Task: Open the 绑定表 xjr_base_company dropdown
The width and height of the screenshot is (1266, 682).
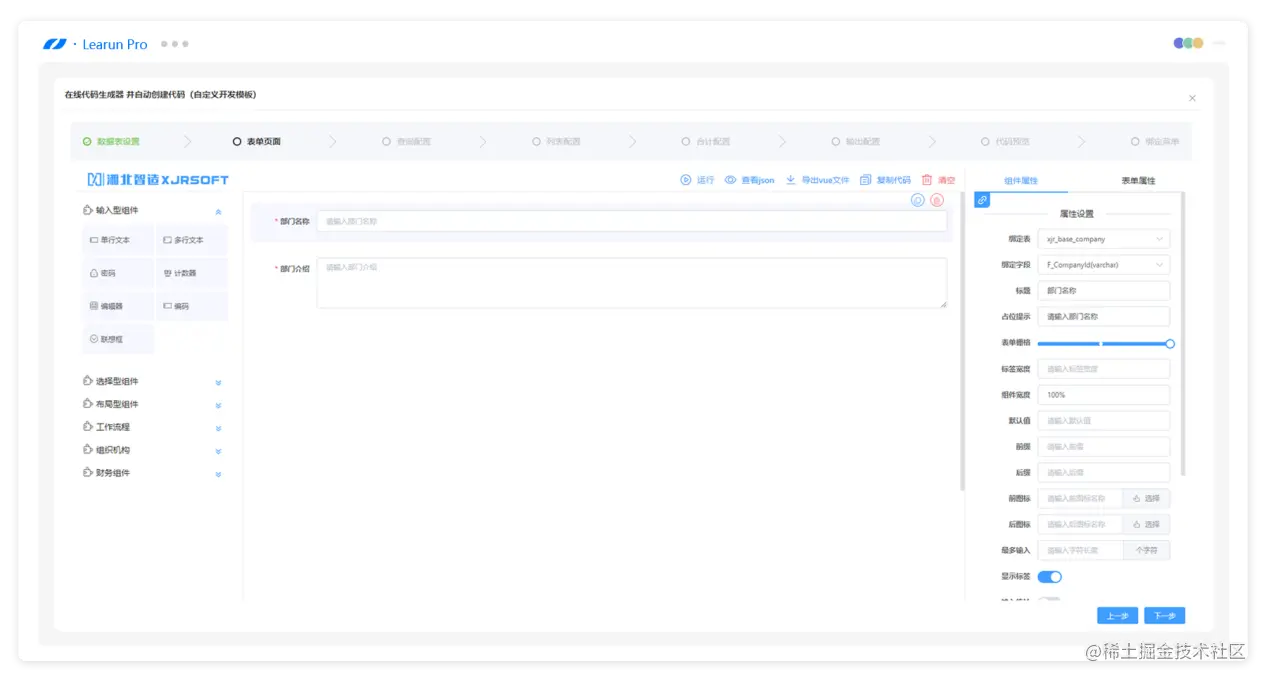Action: pos(1103,239)
